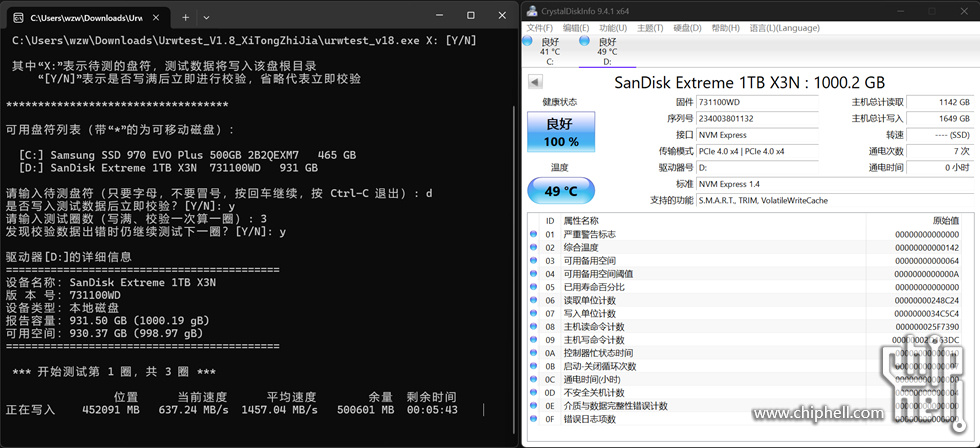980x448 pixels.
Task: Click the 接口 field NVM Express
Action: pos(758,135)
